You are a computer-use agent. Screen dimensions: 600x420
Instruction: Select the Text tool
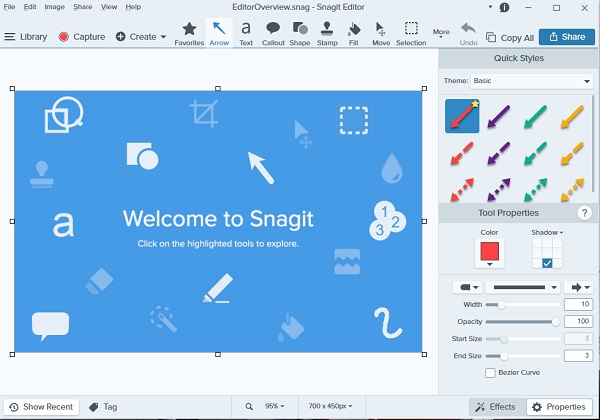(246, 33)
